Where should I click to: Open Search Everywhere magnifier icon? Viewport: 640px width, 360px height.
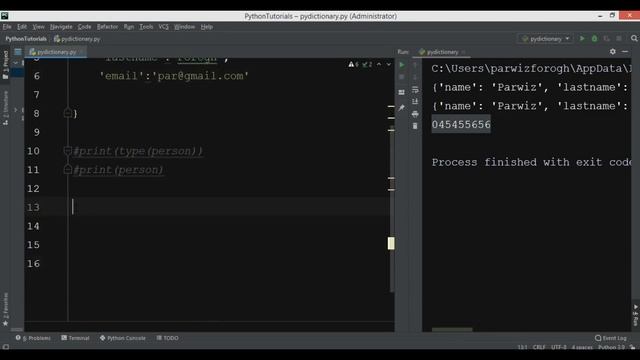pyautogui.click(x=634, y=38)
